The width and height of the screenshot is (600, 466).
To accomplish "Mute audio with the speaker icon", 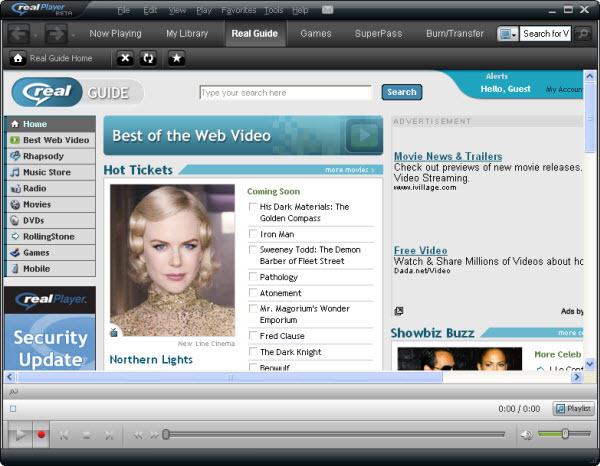I will [x=527, y=435].
